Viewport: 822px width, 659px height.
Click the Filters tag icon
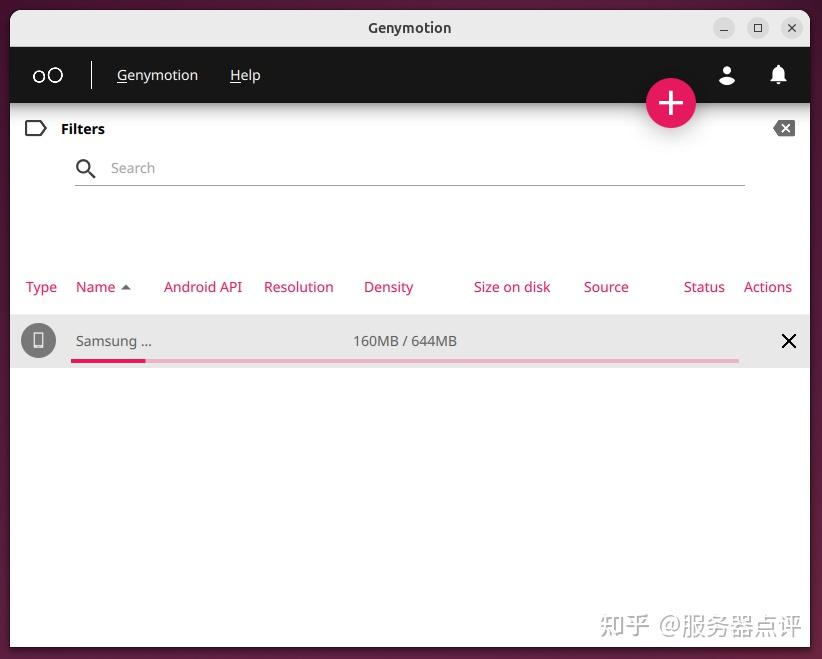point(36,128)
